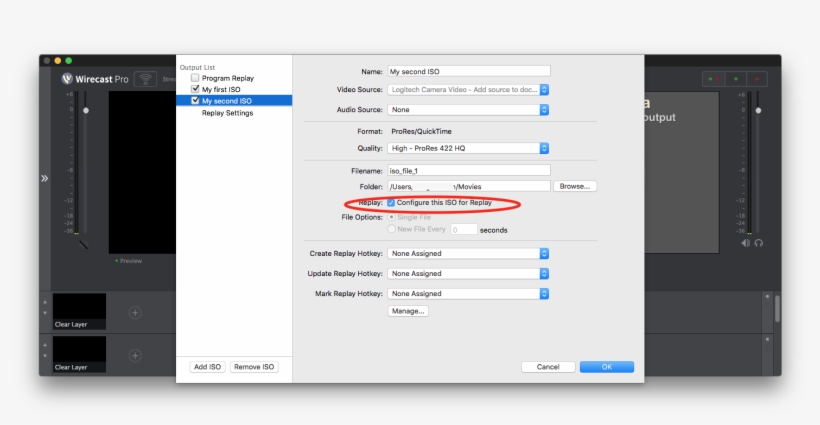Image resolution: width=820 pixels, height=425 pixels.
Task: Expand the left side panel double-chevron
Action: click(44, 178)
